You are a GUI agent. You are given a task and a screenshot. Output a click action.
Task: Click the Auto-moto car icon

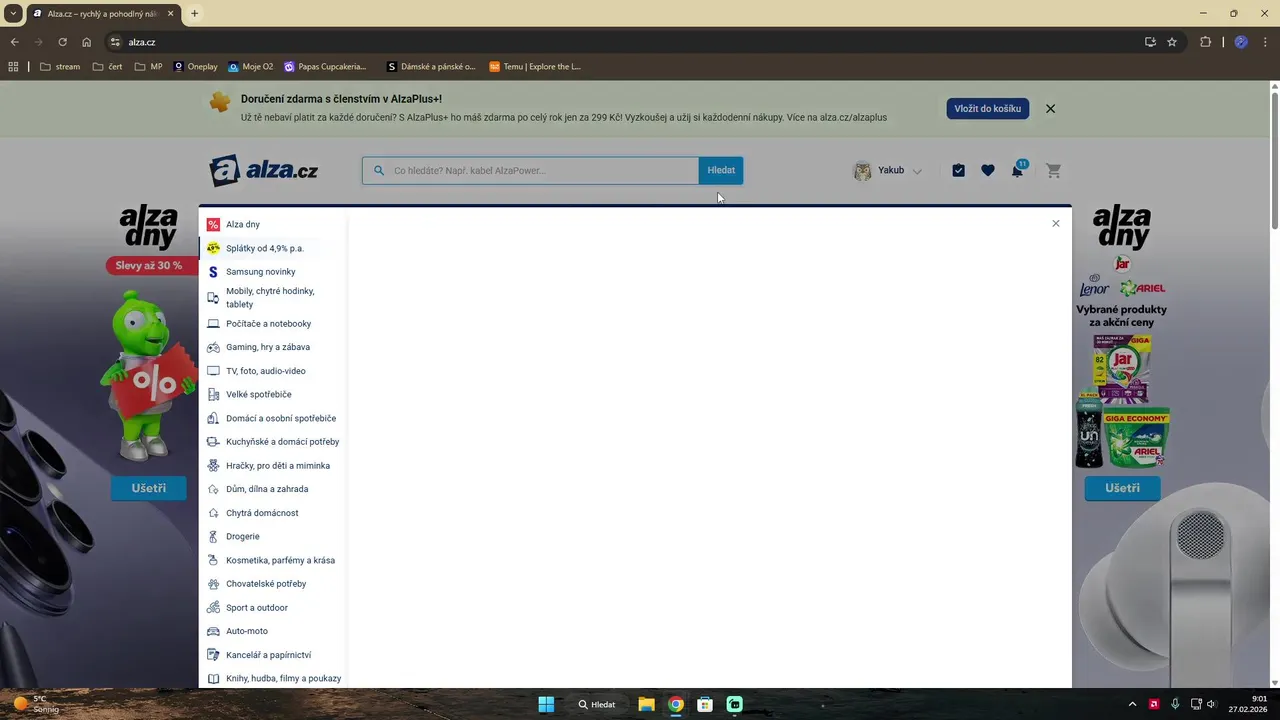tap(213, 631)
